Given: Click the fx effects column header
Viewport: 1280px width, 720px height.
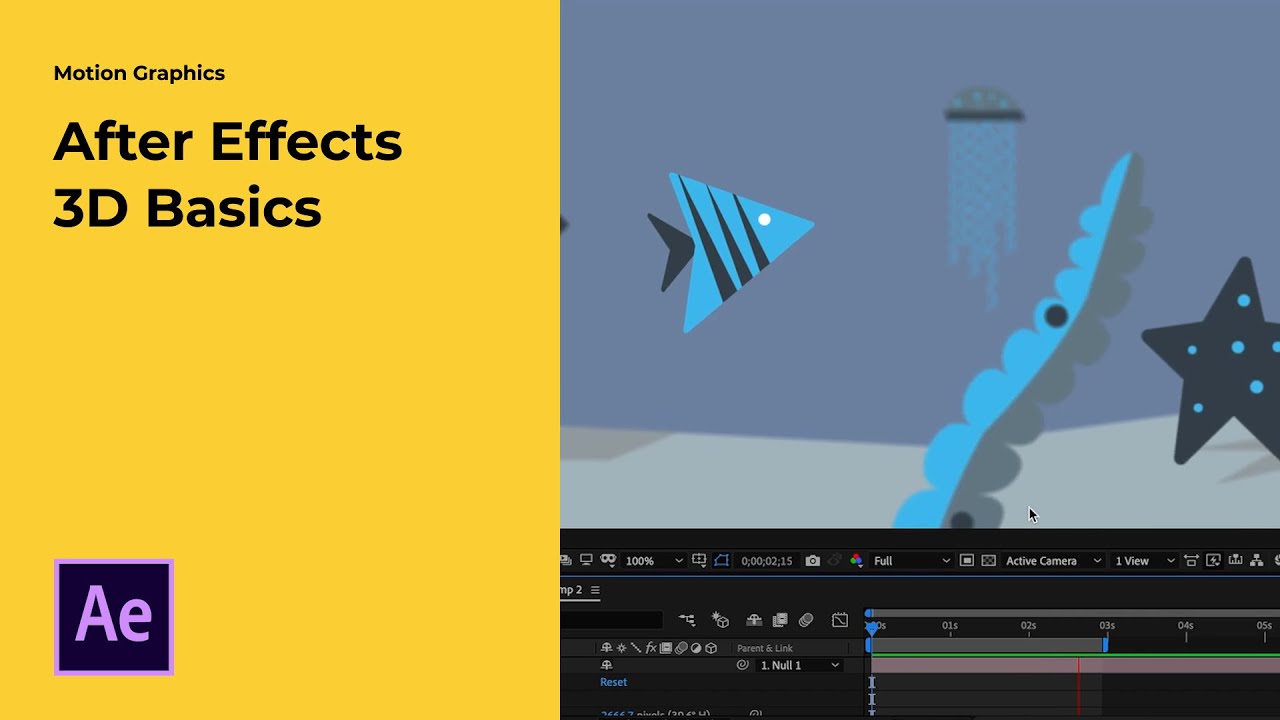Looking at the screenshot, I should point(651,648).
